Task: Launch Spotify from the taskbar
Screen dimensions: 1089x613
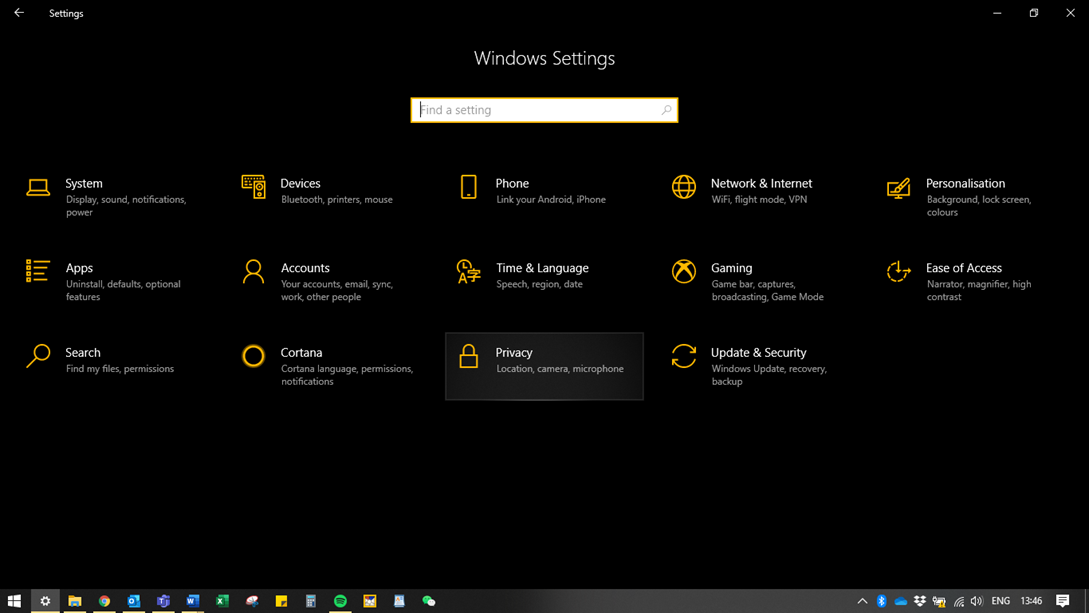Action: tap(340, 601)
